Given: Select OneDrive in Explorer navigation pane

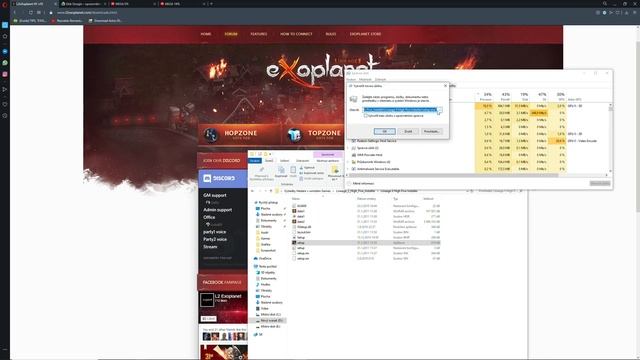Looking at the screenshot, I should (x=263, y=258).
